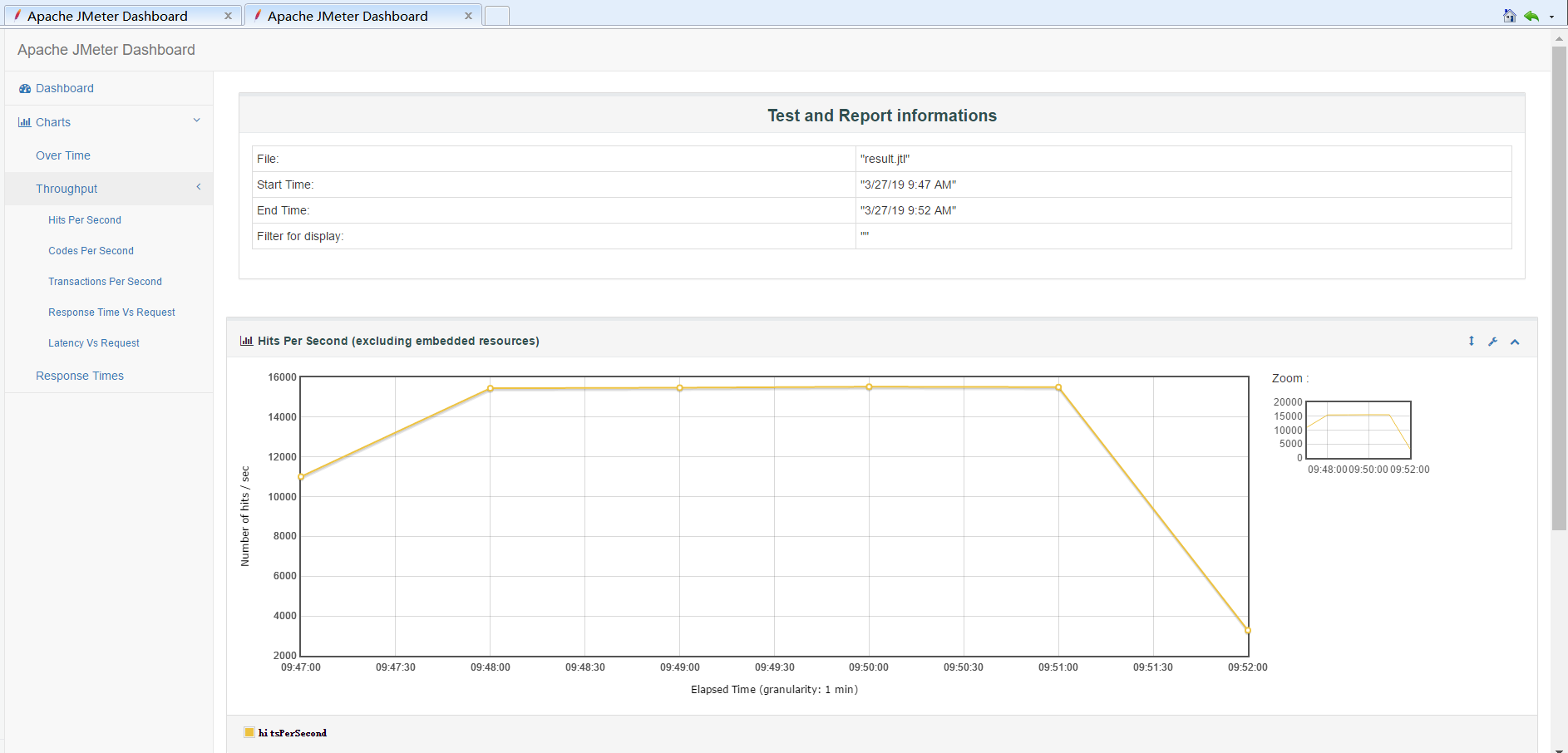Click the Start Time value "3/27/19 9:47 AM"
1568x753 pixels.
(x=908, y=185)
